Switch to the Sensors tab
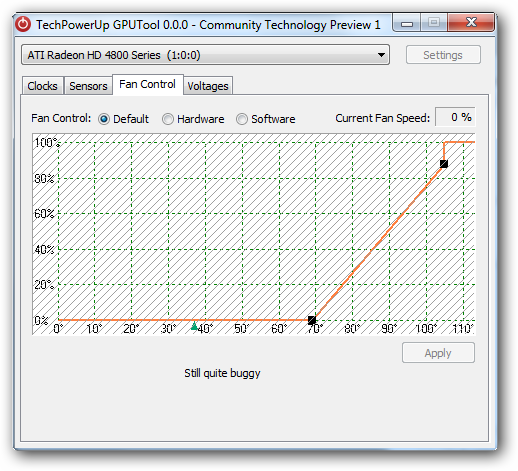Viewport: 518px width, 471px height. (x=88, y=86)
